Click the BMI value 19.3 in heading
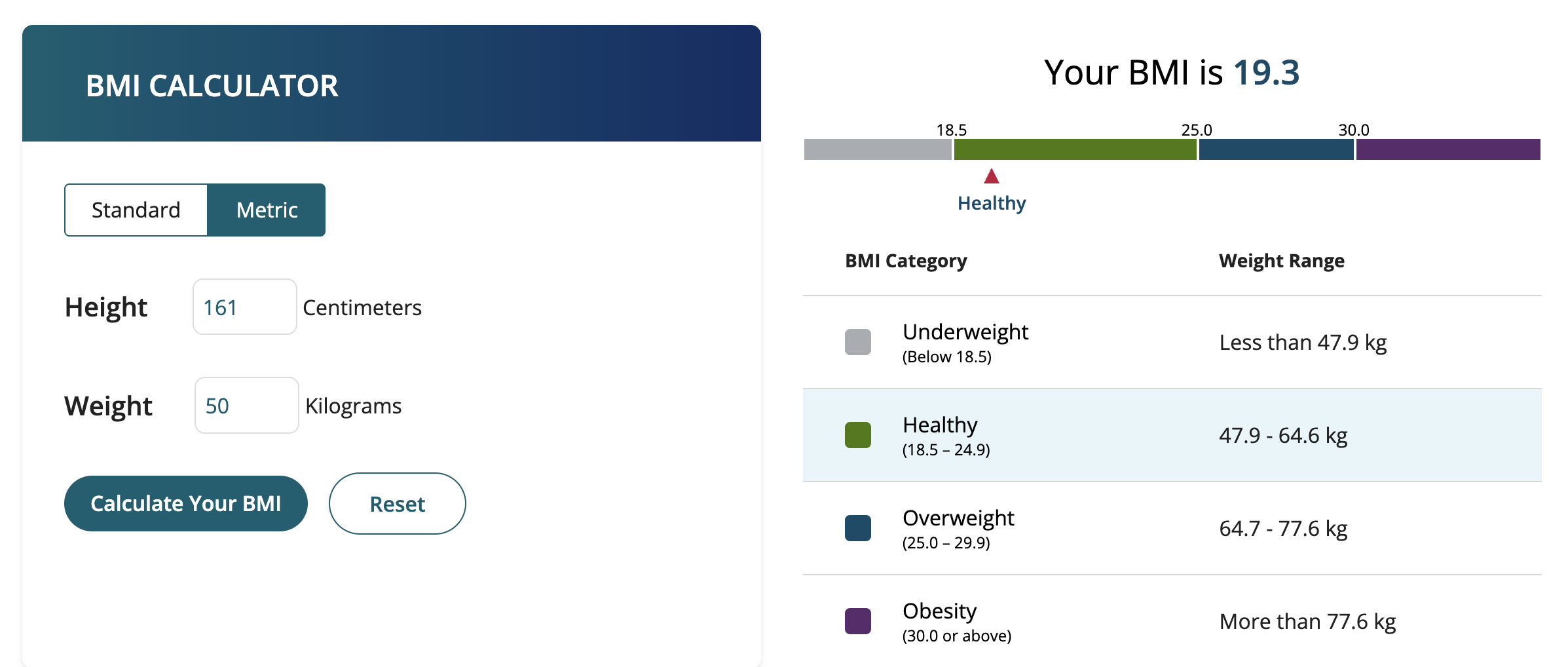1568x667 pixels. coord(1266,72)
